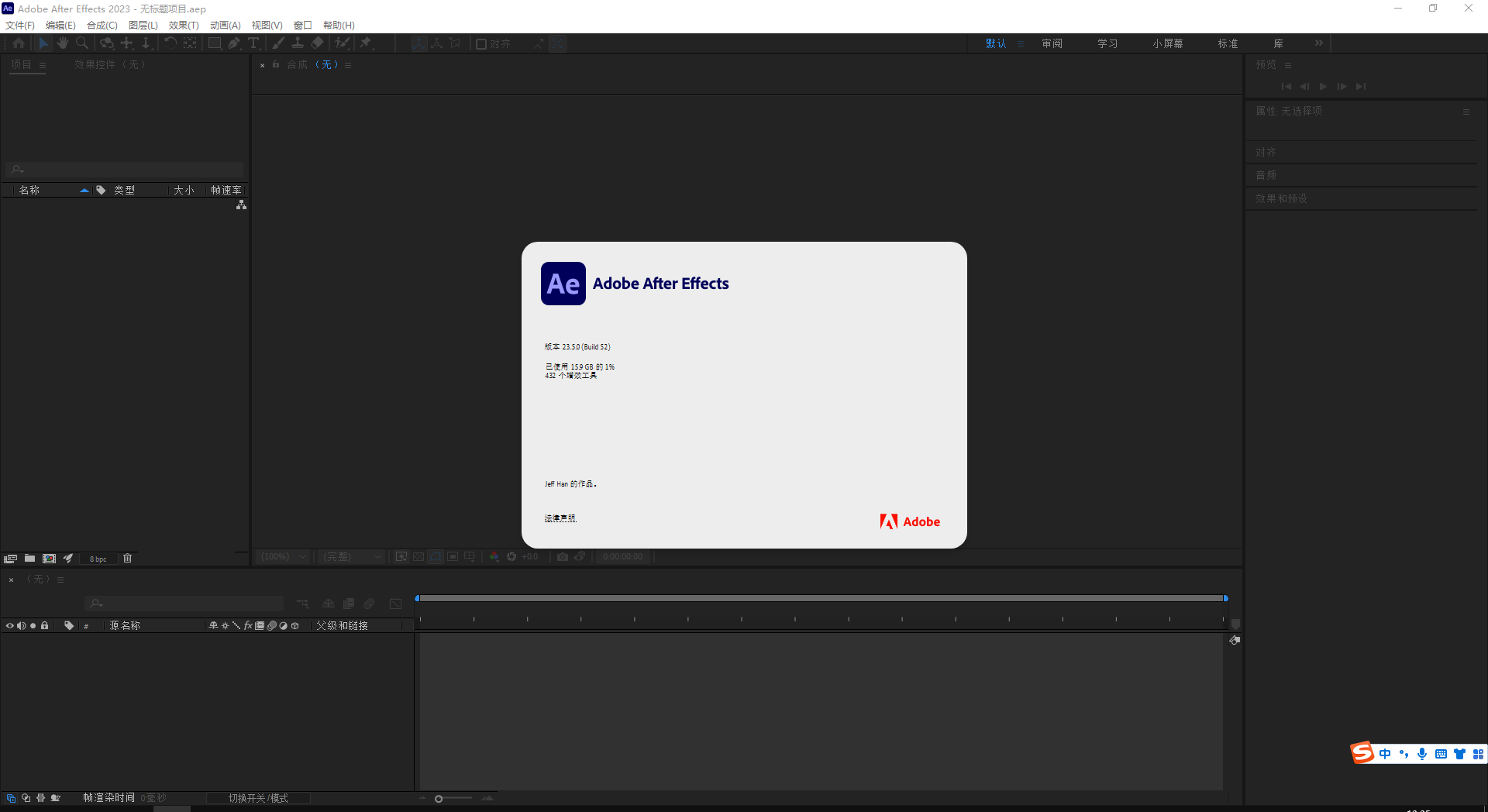Open the 完整 resolution dropdown
Image resolution: width=1488 pixels, height=812 pixels.
(x=352, y=556)
